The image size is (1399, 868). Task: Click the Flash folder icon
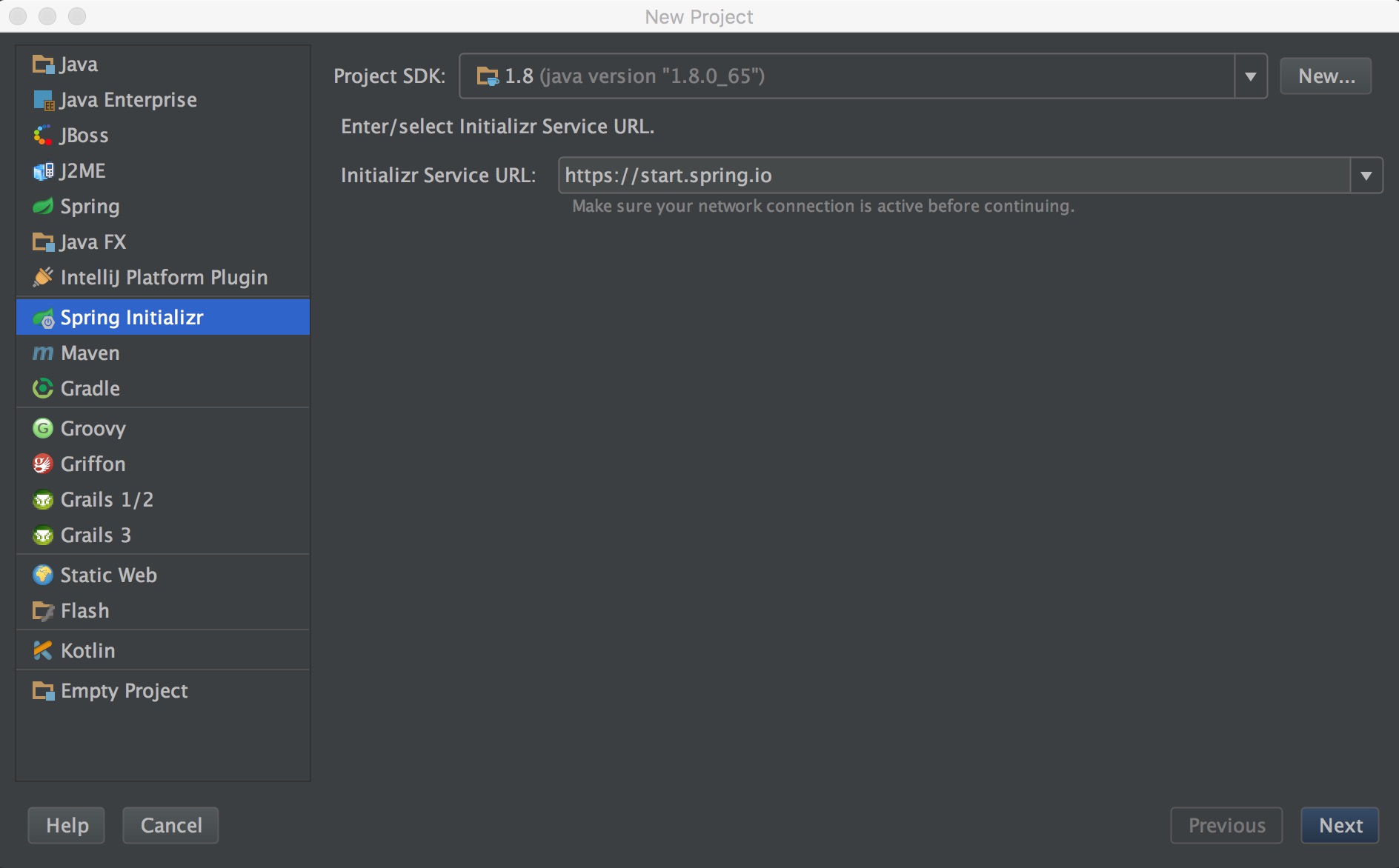tap(43, 611)
